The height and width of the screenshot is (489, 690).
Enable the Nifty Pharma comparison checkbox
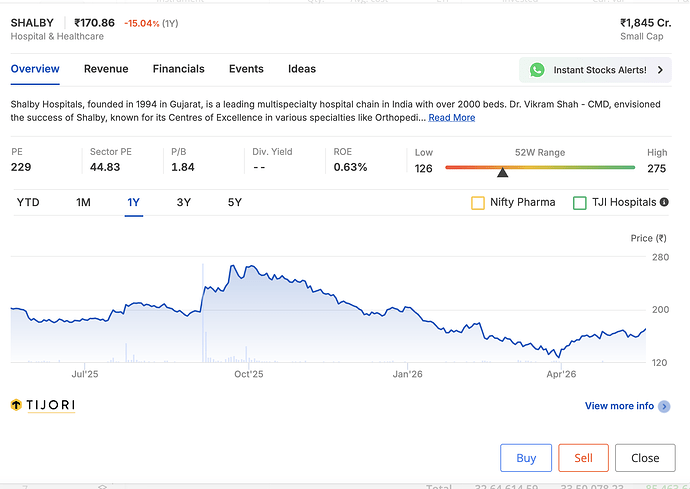[477, 203]
